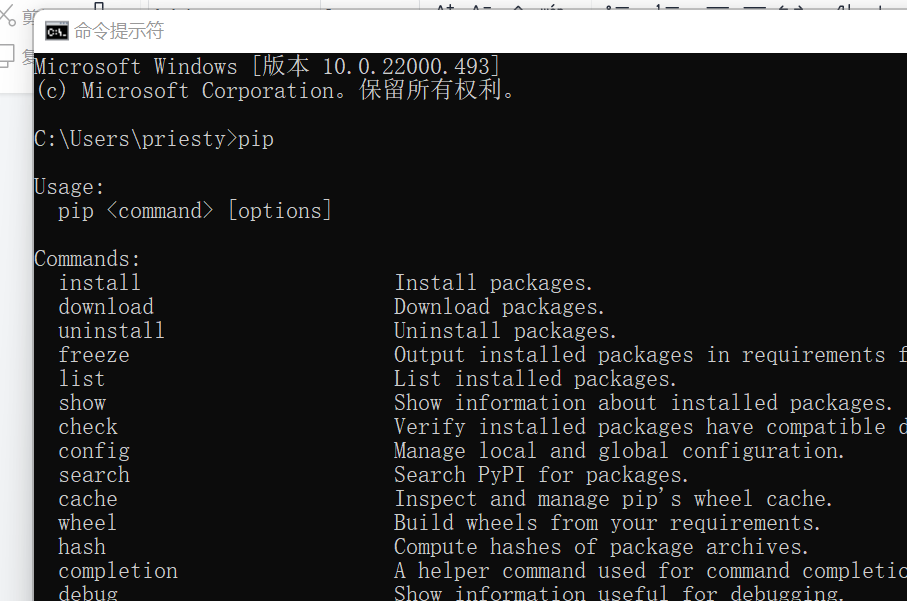Click the 'Uninstall packages.' description
The width and height of the screenshot is (907, 601).
506,331
